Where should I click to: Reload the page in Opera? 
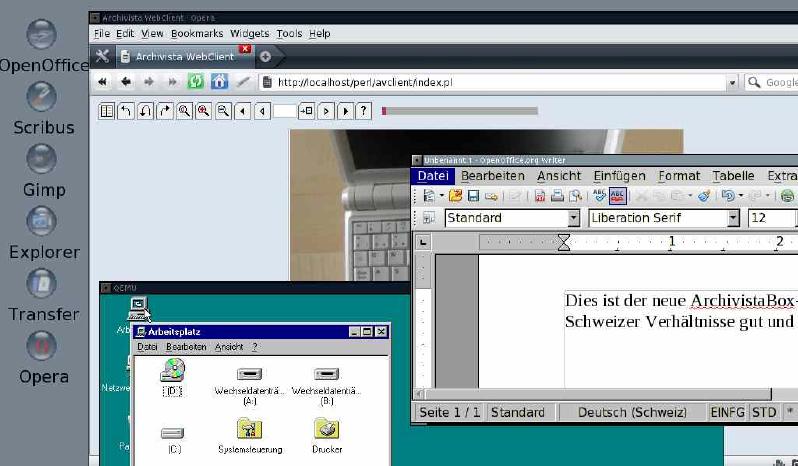pos(195,82)
